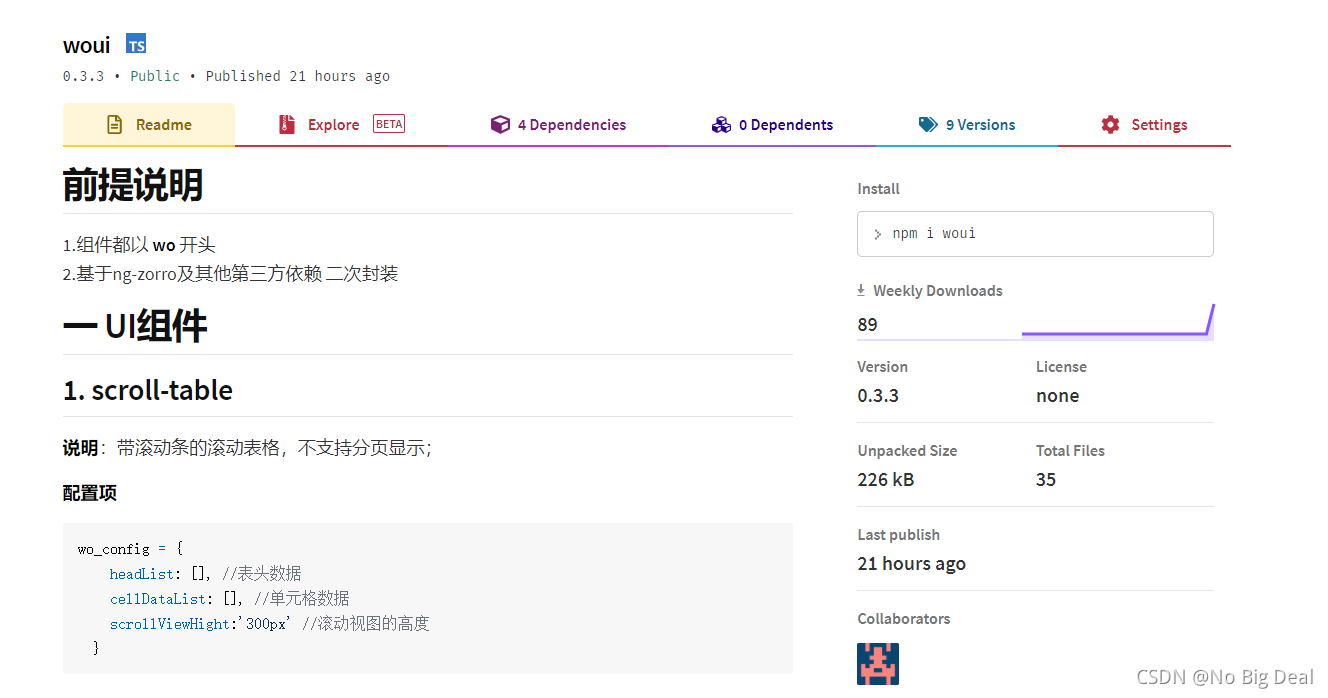Screen dimensions: 1328x698
Task: Click the 说明 scroll-table description line
Action: pos(248,448)
